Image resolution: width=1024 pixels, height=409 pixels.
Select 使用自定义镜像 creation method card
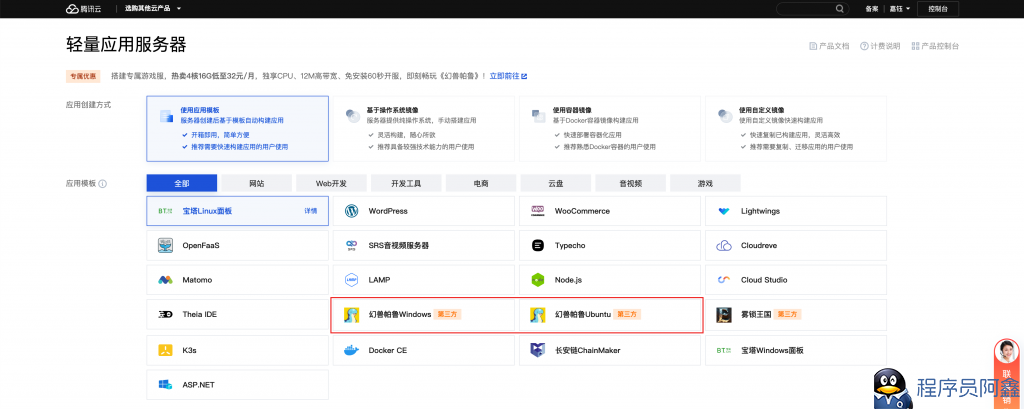pyautogui.click(x=796, y=129)
